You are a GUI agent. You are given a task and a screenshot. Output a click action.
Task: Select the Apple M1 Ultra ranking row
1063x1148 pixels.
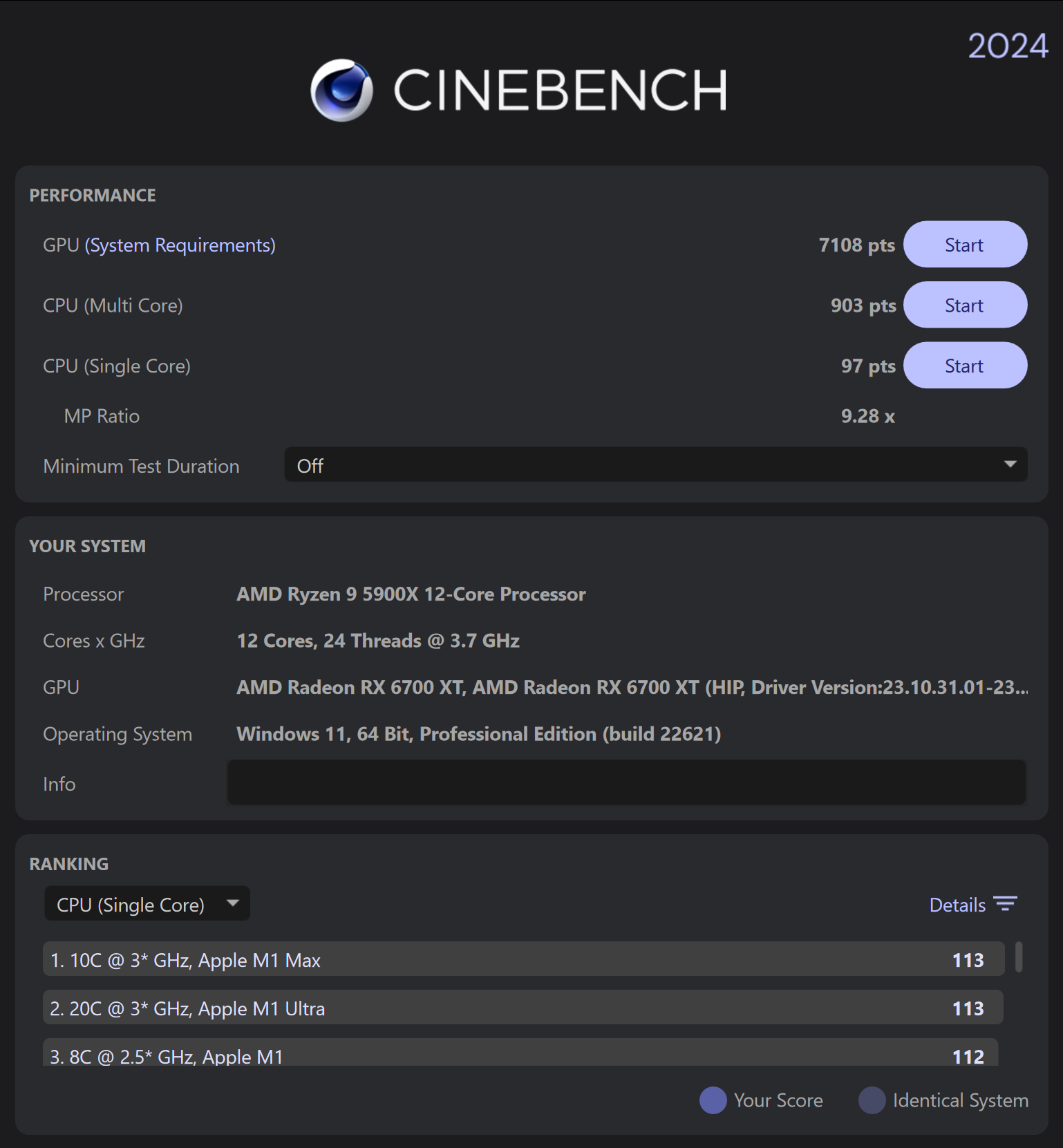pyautogui.click(x=523, y=1008)
